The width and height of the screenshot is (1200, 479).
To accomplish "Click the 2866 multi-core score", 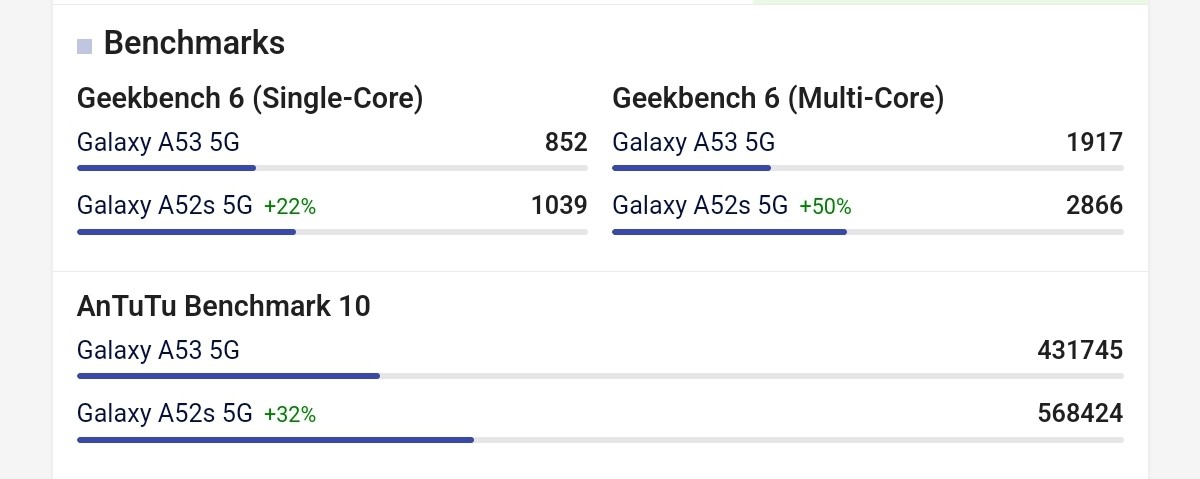I will [x=1095, y=206].
